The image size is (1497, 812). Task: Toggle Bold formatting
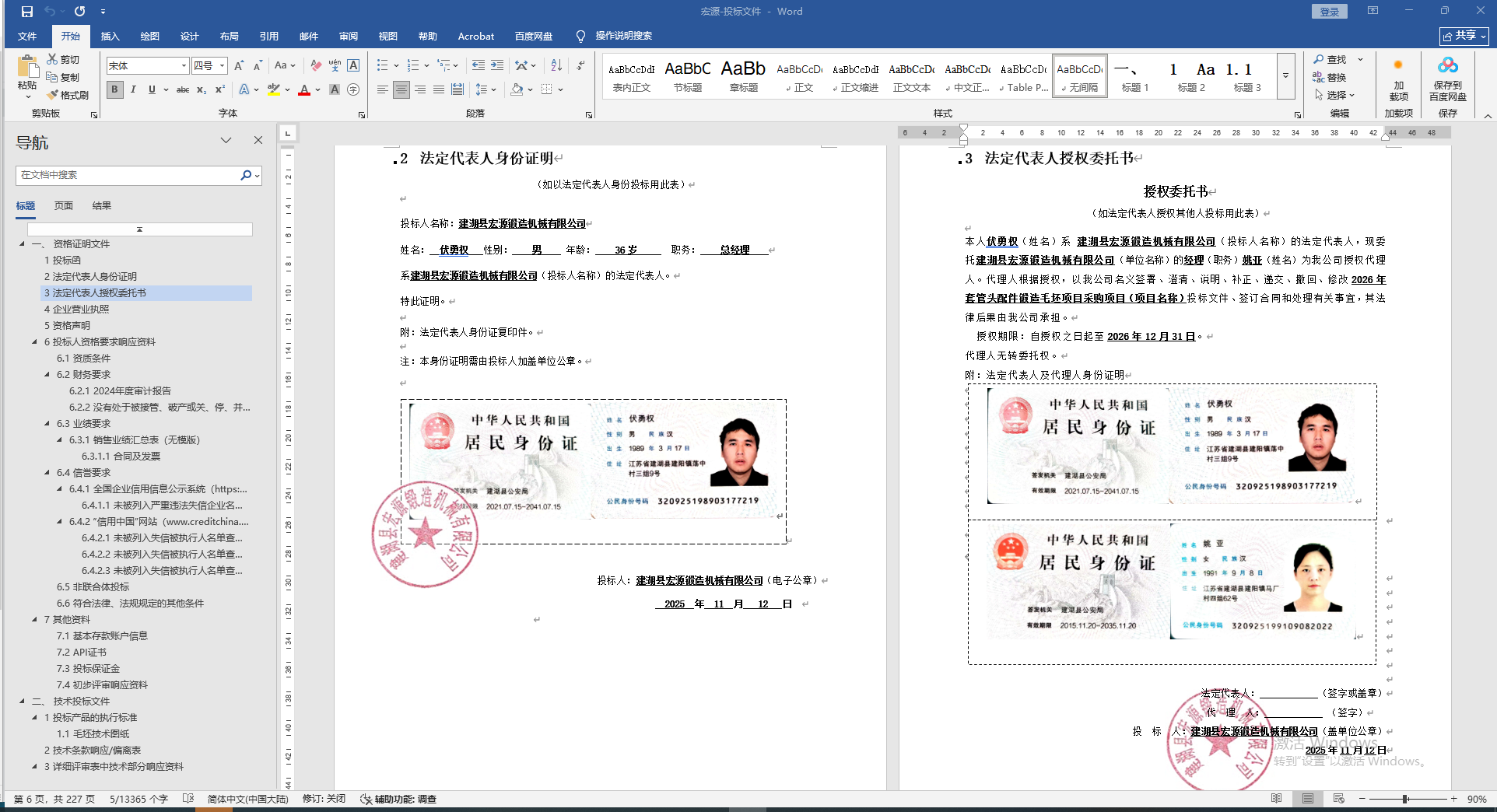[114, 89]
